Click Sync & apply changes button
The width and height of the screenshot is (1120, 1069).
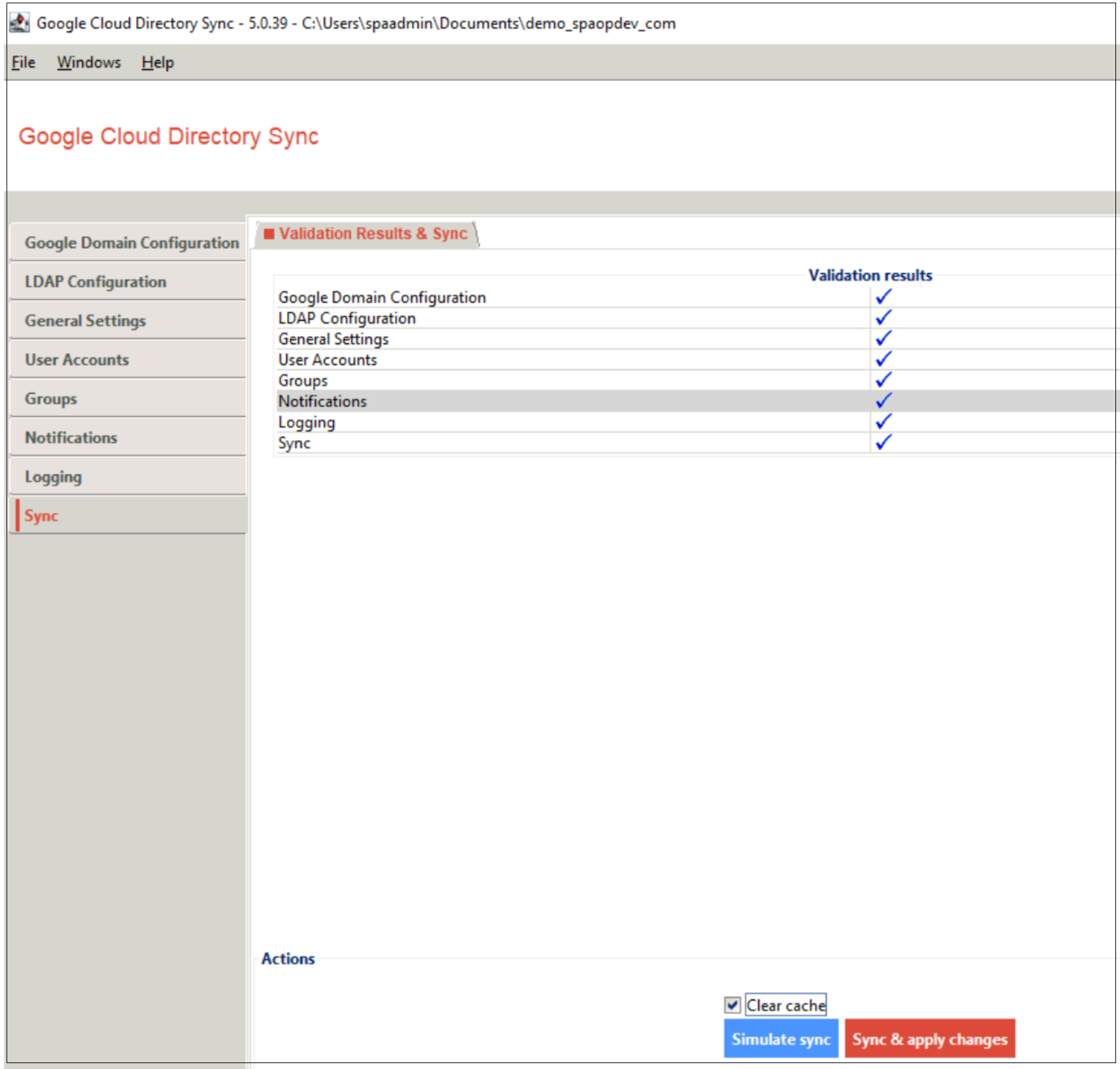tap(929, 1039)
